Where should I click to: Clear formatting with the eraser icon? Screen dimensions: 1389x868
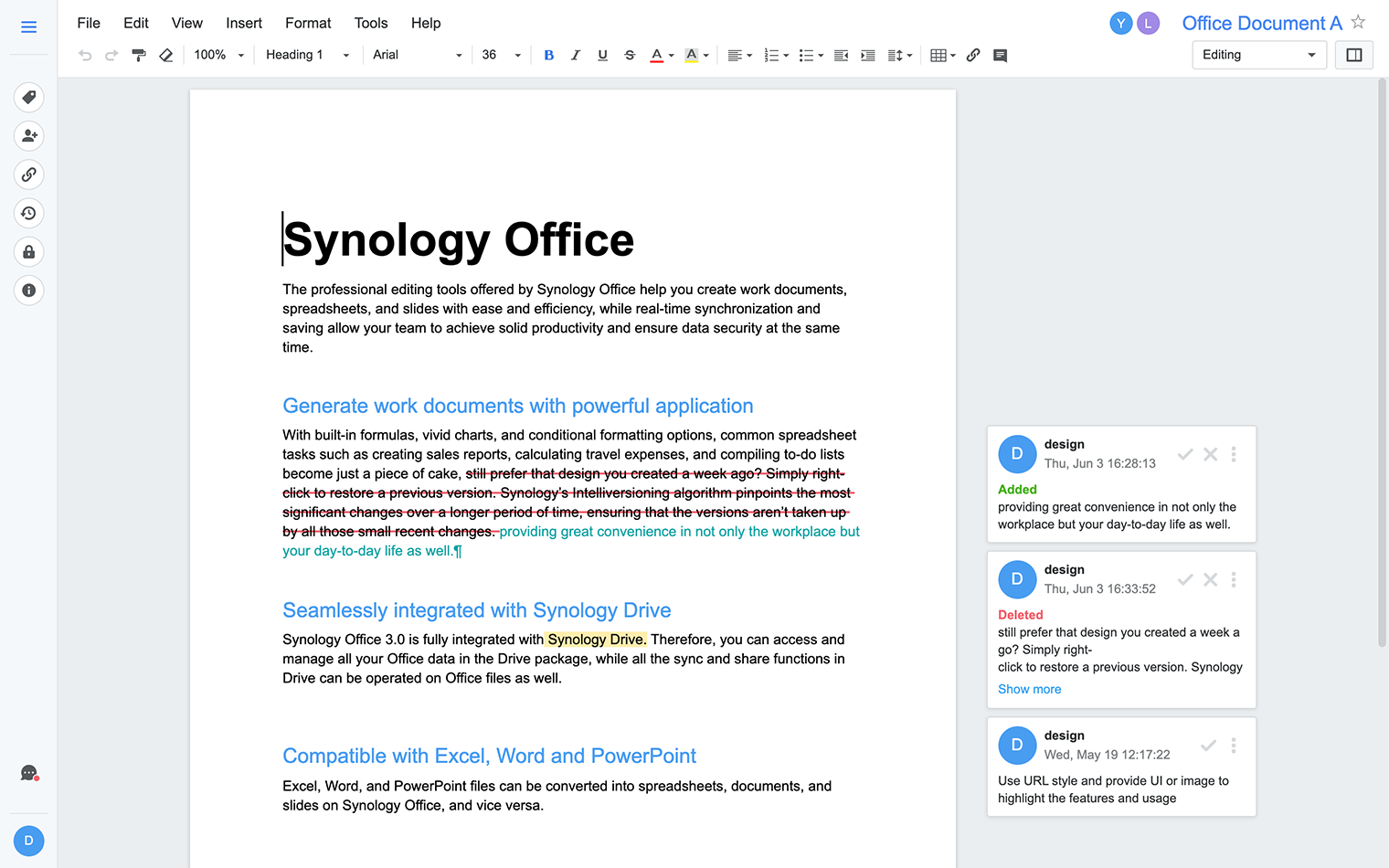165,56
